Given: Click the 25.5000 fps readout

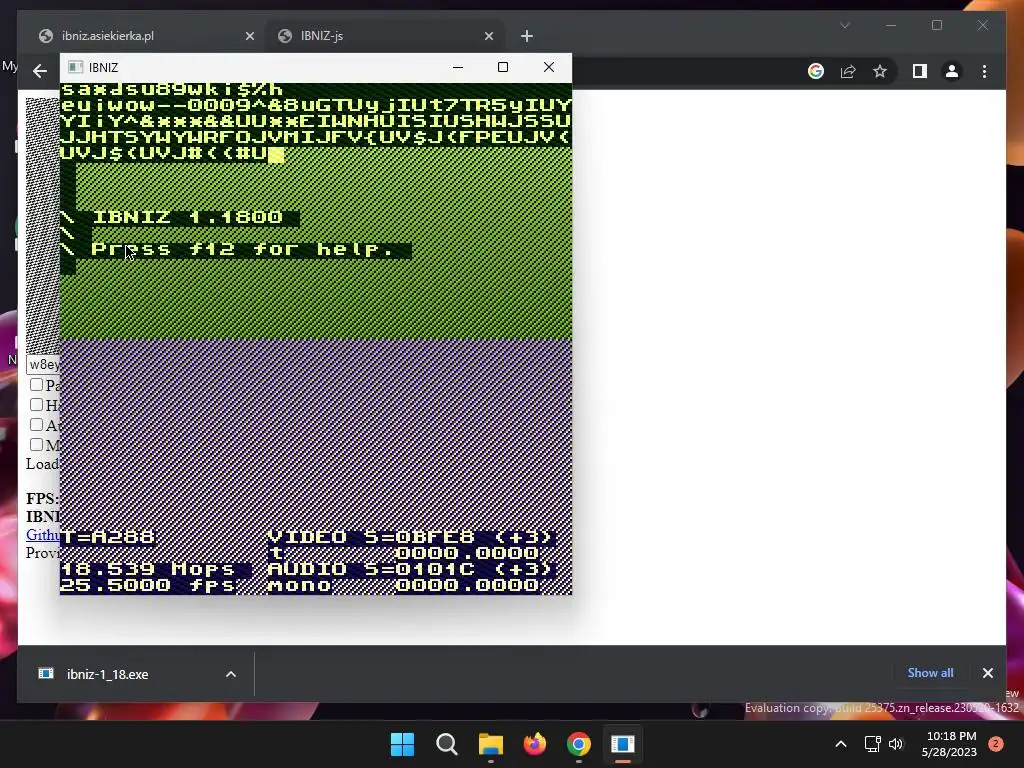Looking at the screenshot, I should pos(148,585).
